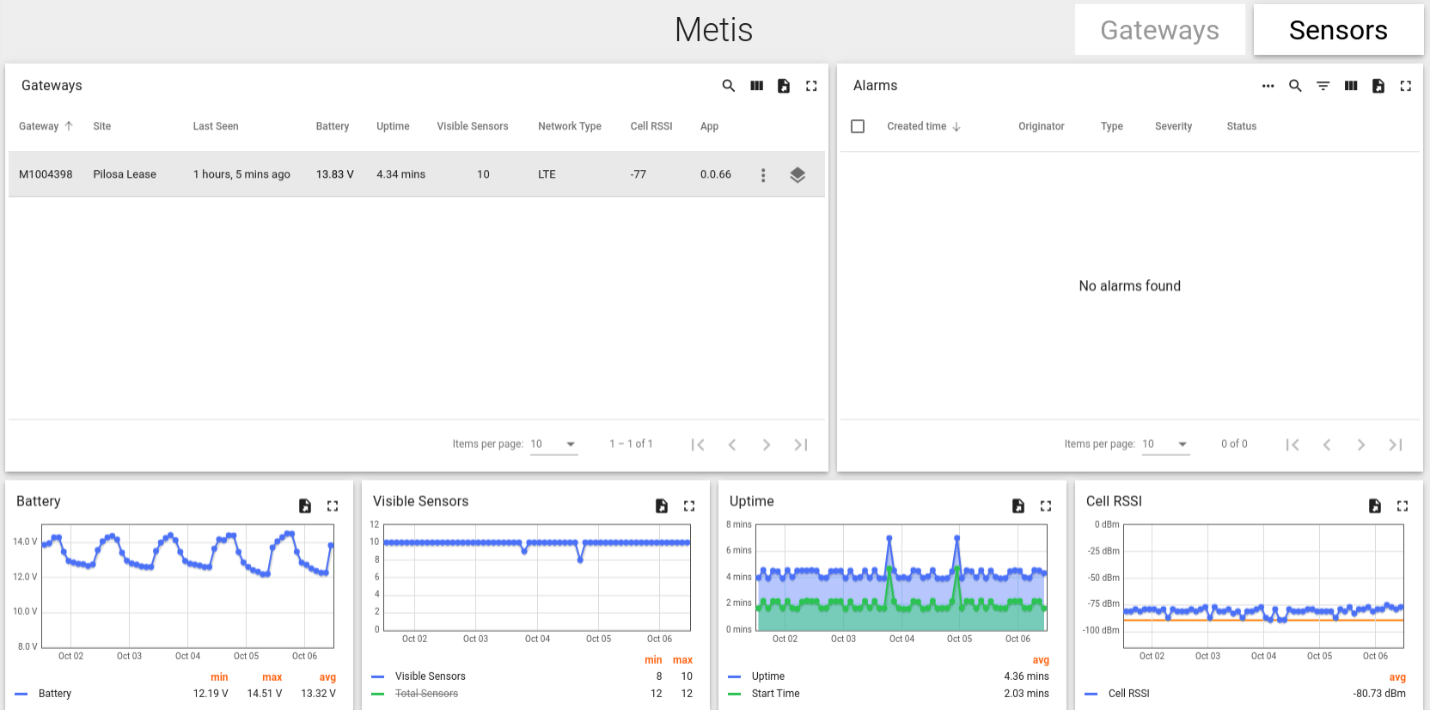Screen dimensions: 1430x712
Task: Sort Gateways table by Network Type header
Action: coord(570,127)
